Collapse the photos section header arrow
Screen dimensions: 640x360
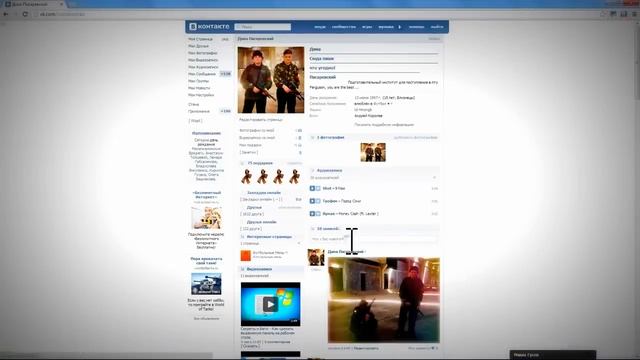pos(313,138)
